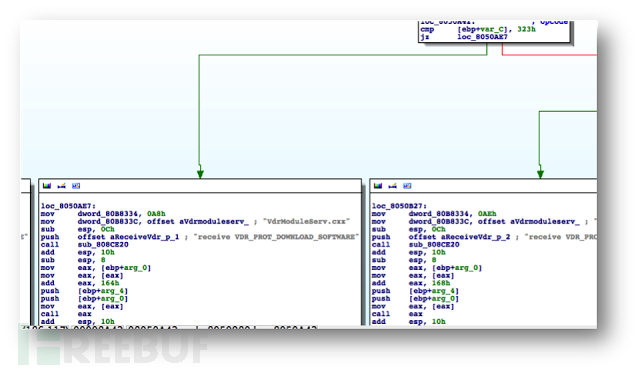640x372 pixels.
Task: Select sub esp, 8 in loc_8050AE7 block
Action: tap(73, 260)
